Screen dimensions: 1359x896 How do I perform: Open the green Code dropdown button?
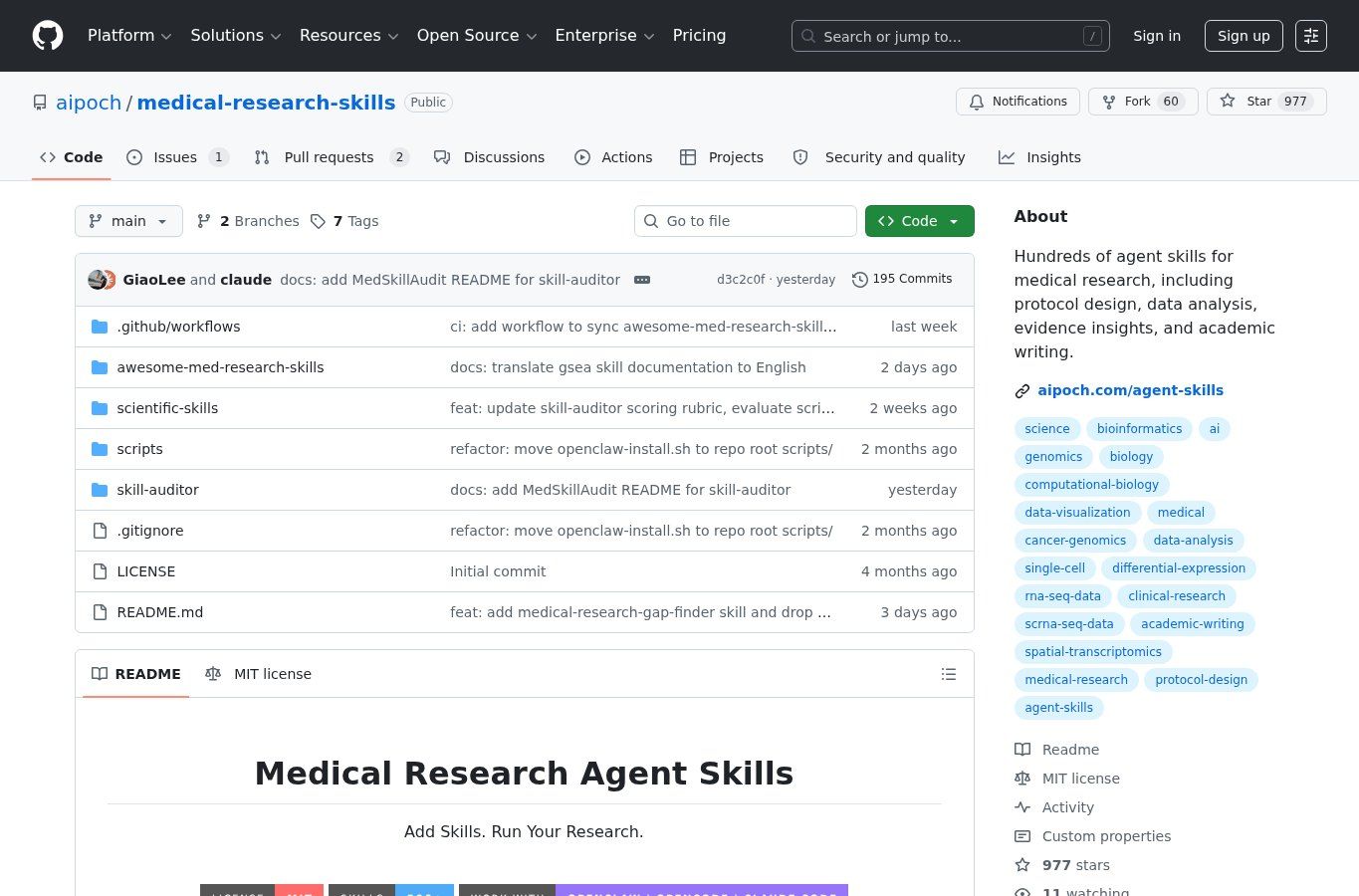919,221
